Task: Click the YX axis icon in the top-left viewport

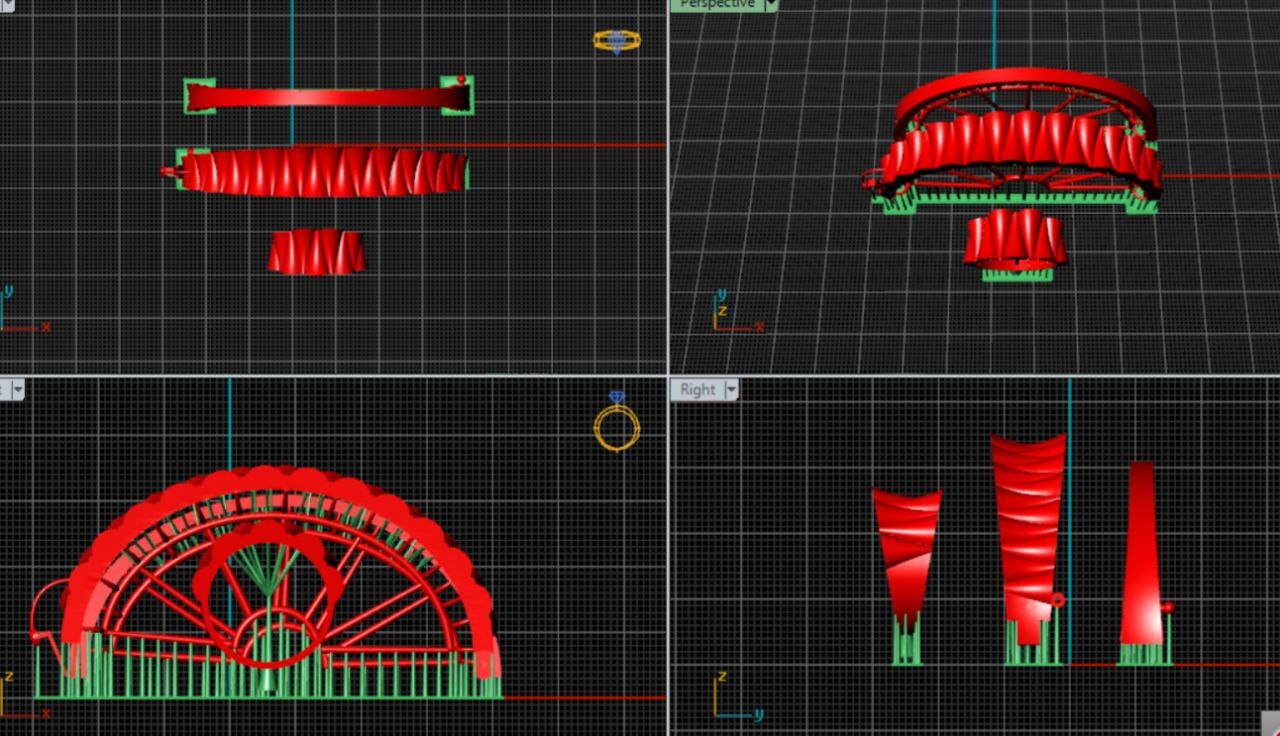Action: click(x=20, y=311)
